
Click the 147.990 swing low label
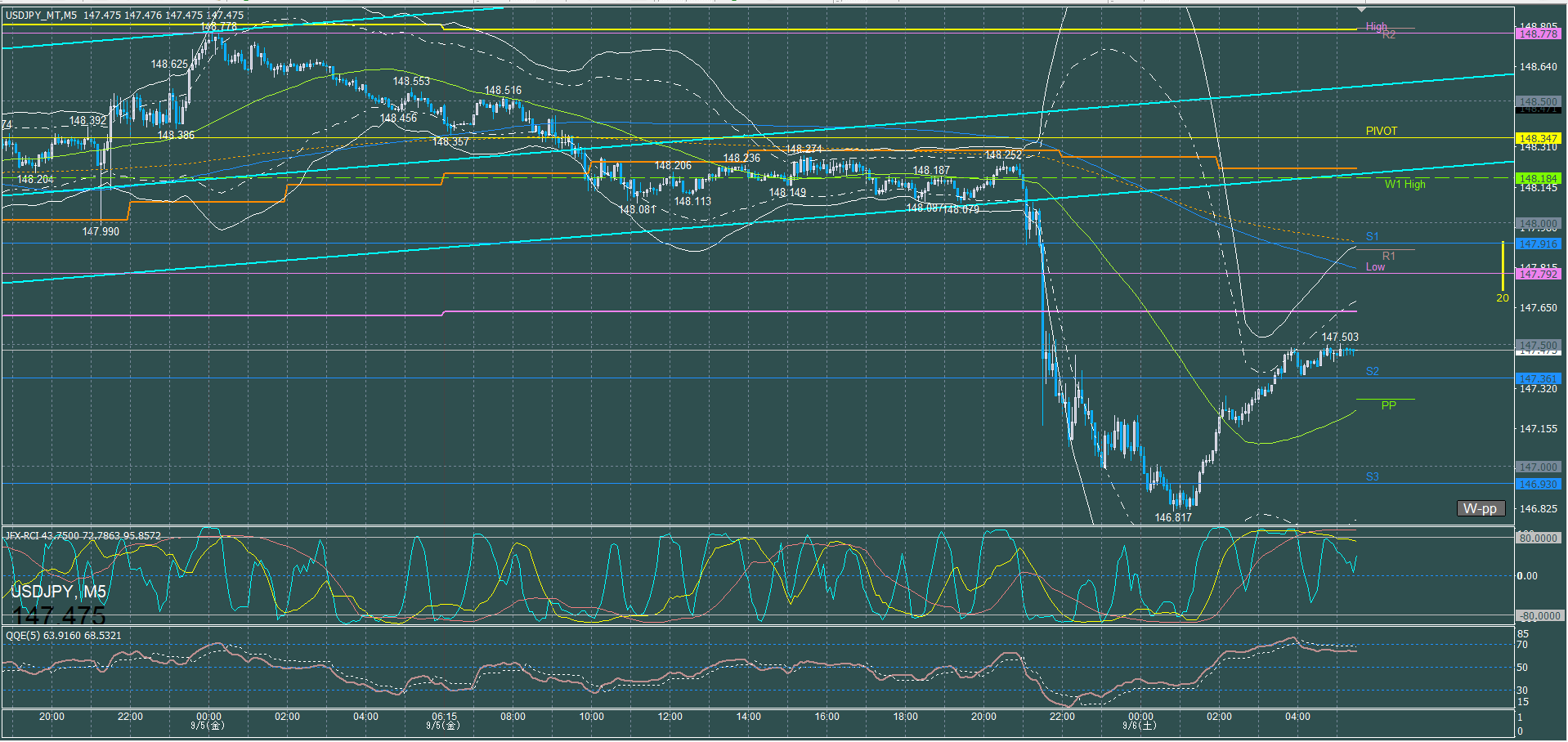101,231
